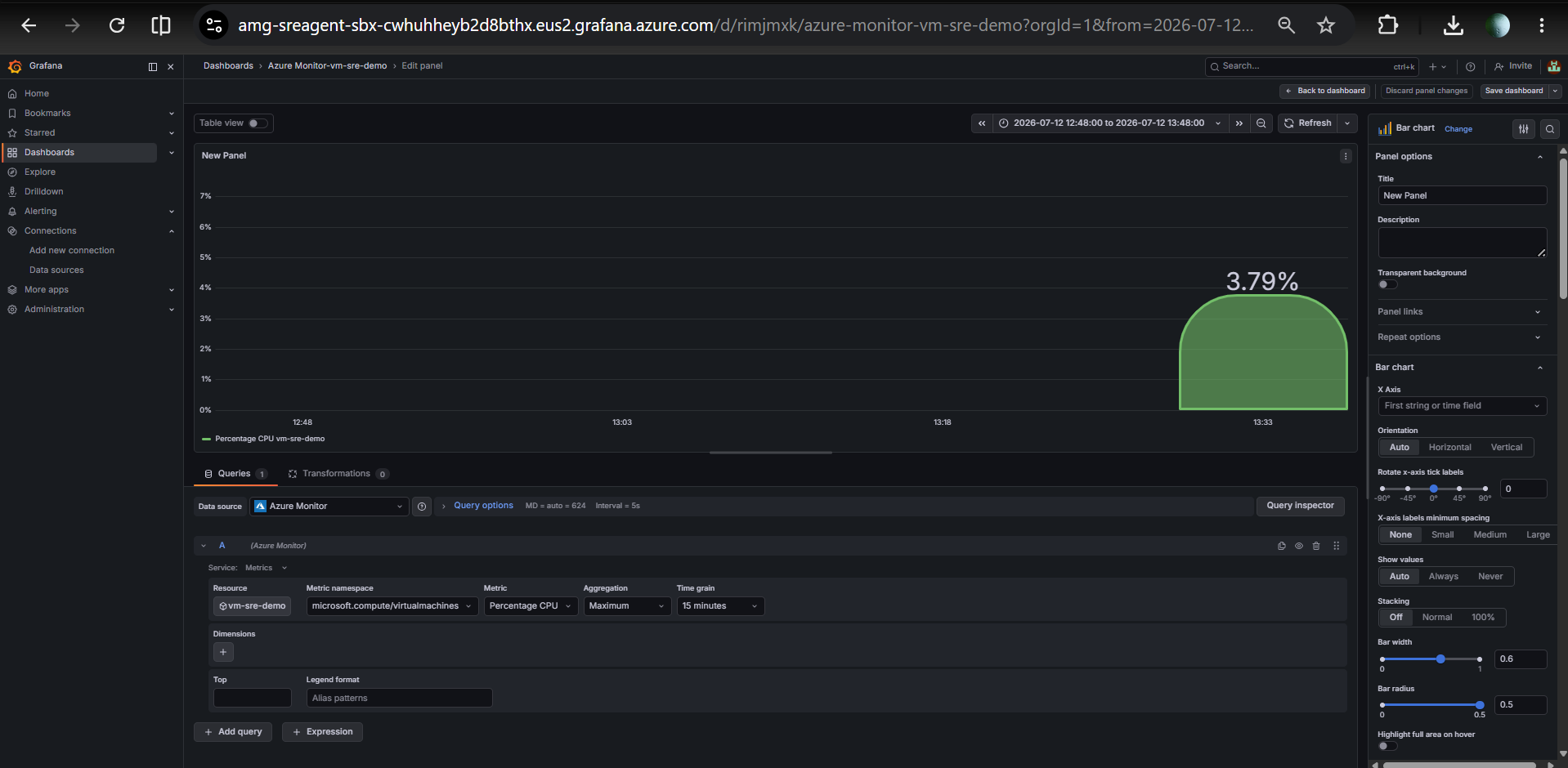Open Query inspector
The width and height of the screenshot is (1568, 768).
pyautogui.click(x=1300, y=506)
